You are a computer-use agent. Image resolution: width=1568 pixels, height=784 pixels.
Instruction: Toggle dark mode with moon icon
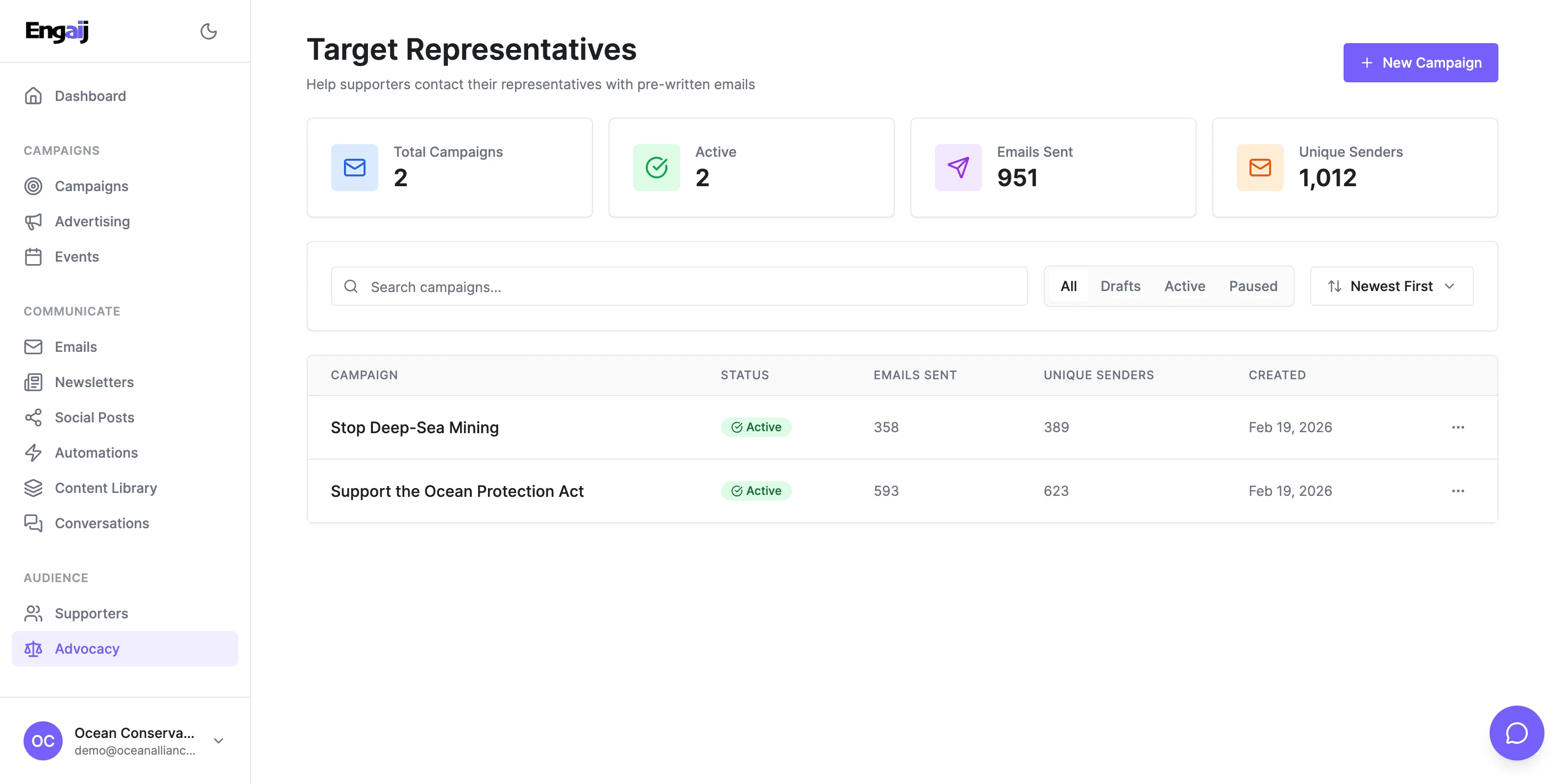point(208,31)
